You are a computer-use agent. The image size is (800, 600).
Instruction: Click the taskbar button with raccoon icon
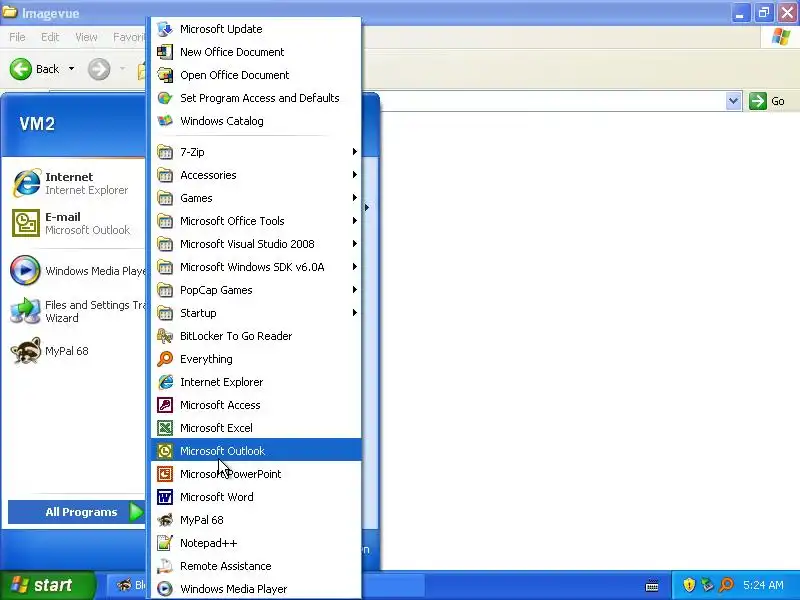coord(128,585)
